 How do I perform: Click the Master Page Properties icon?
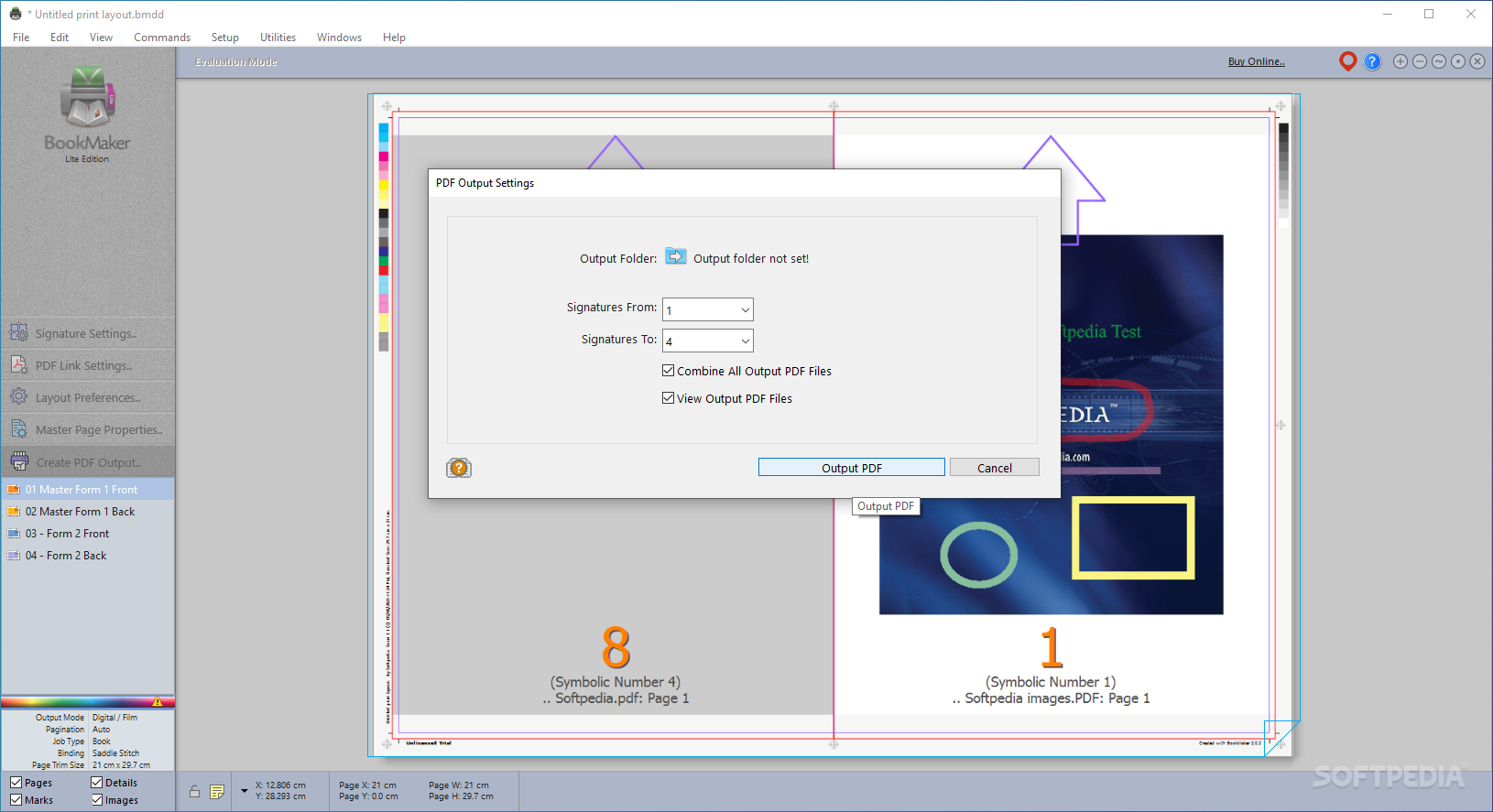18,428
